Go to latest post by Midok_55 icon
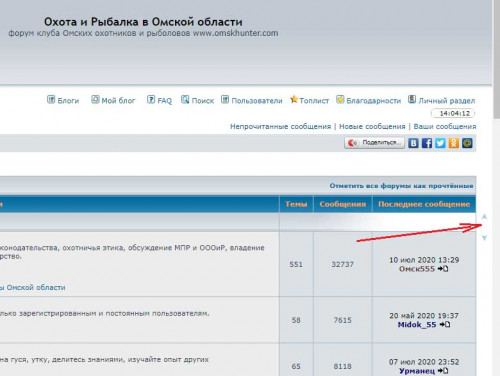The image size is (500, 376). click(445, 324)
